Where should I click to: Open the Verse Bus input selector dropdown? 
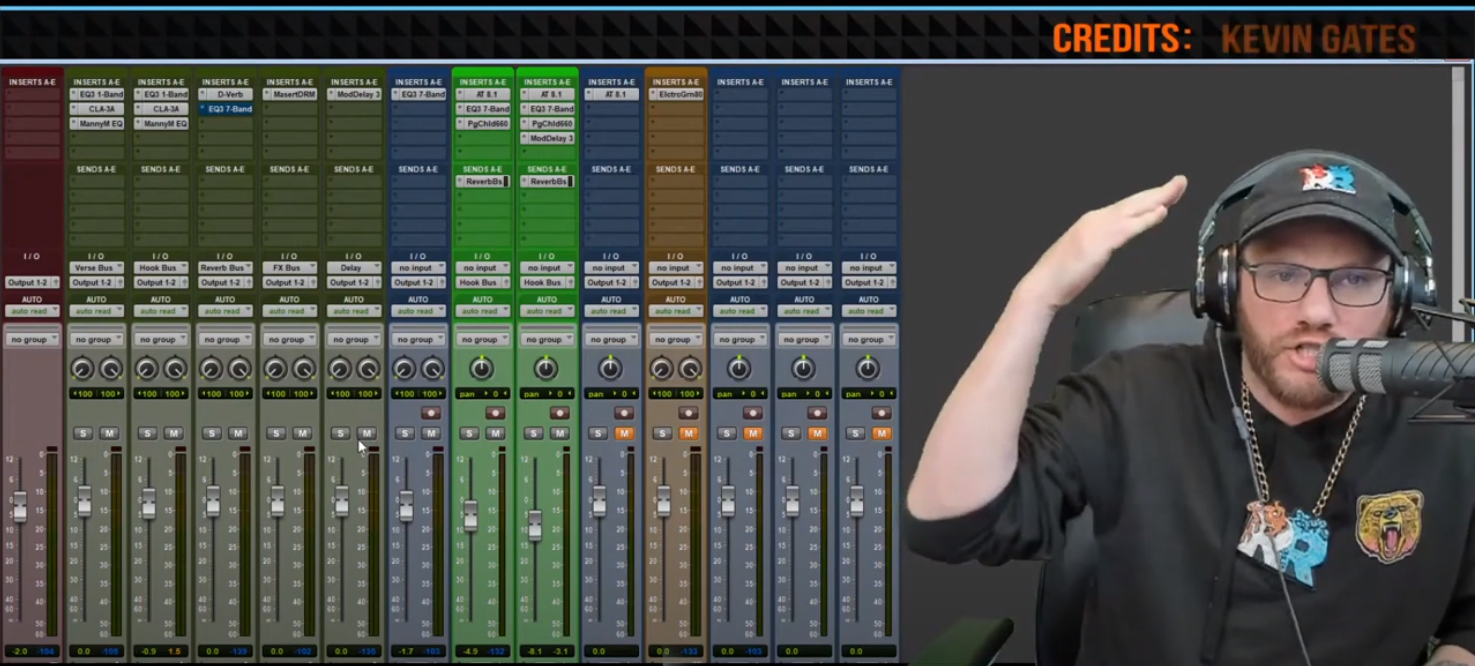(x=97, y=268)
